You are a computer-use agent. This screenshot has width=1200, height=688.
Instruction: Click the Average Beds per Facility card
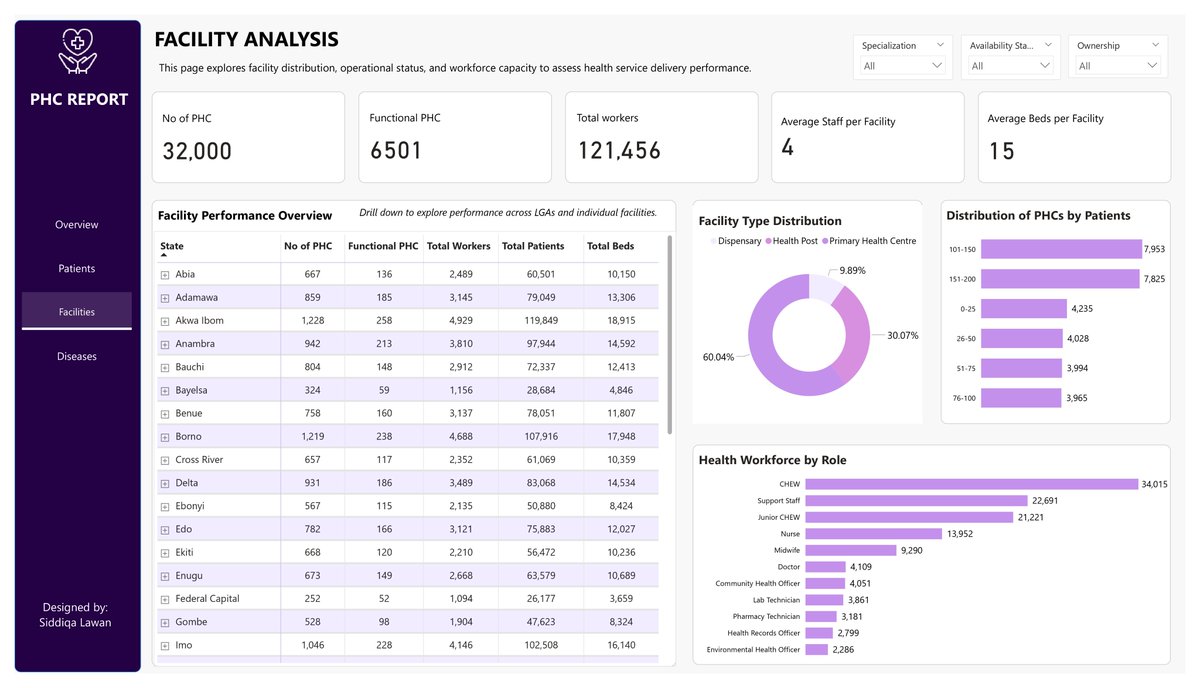[1074, 138]
